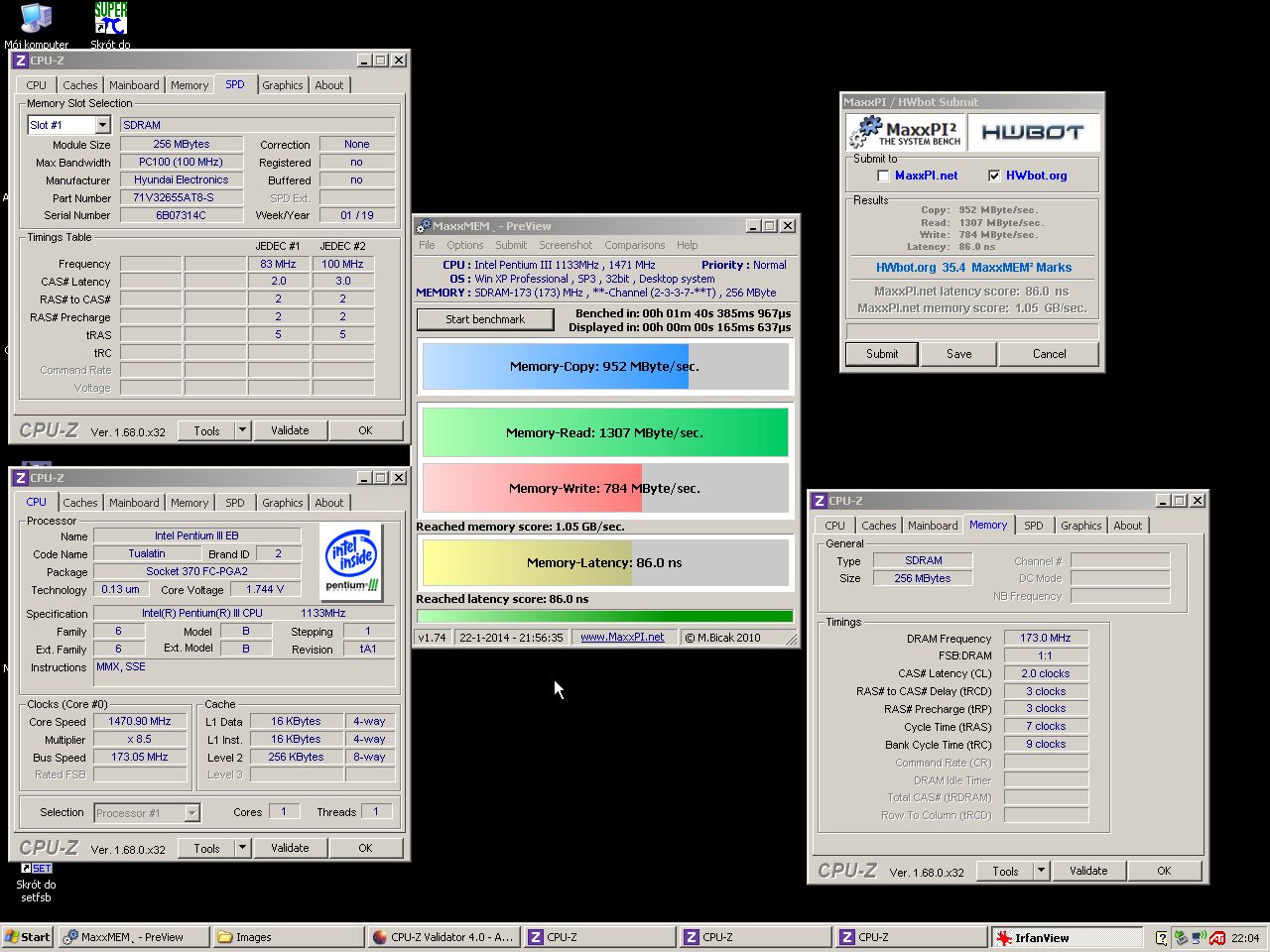Click the DRAM Frequency 173.0 MHz value
This screenshot has width=1270, height=952.
click(1046, 639)
